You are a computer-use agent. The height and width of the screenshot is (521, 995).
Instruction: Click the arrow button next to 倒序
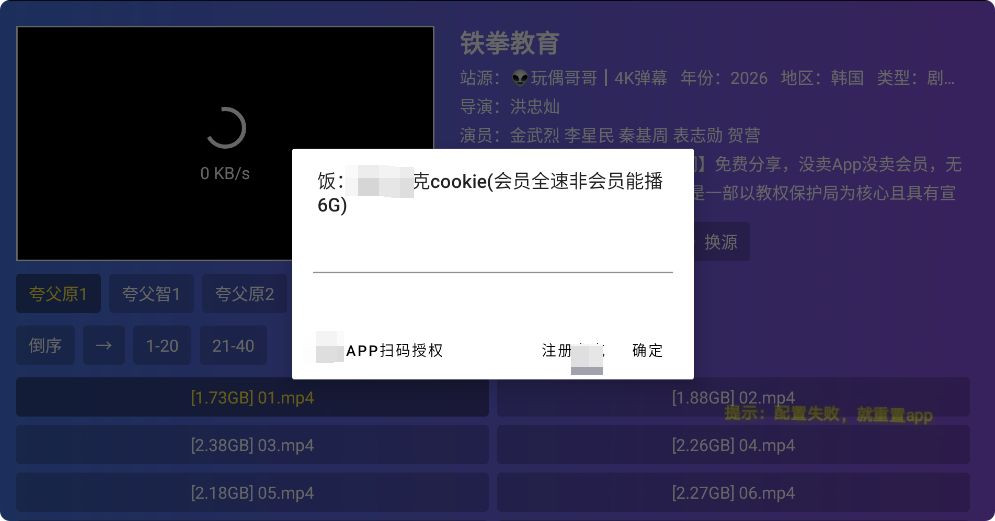pyautogui.click(x=104, y=346)
